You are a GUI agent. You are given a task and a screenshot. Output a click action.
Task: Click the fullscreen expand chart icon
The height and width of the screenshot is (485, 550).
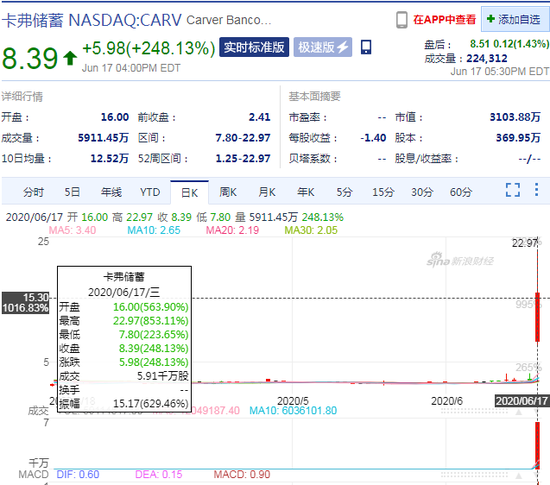[512, 190]
